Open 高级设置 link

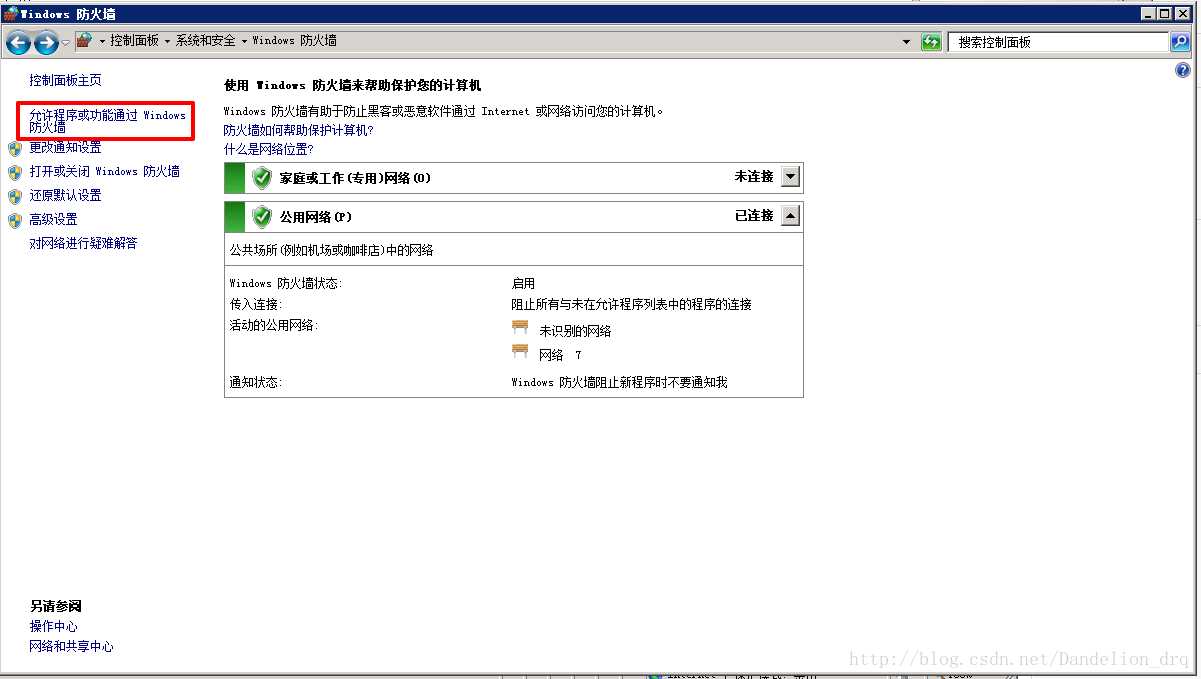[53, 219]
